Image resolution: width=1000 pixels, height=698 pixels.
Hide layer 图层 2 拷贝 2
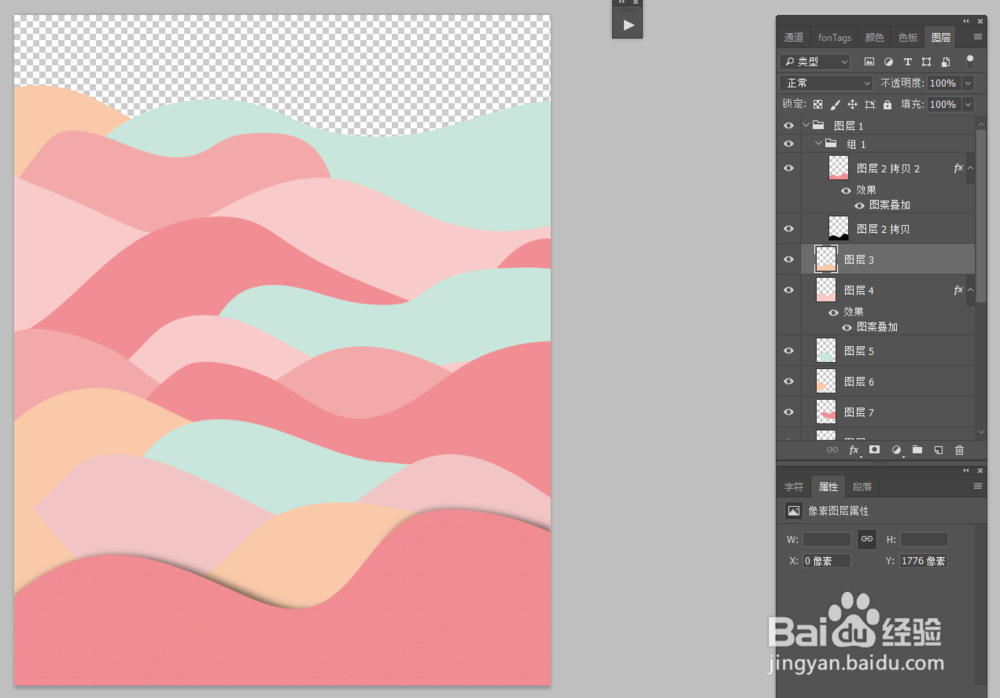[789, 168]
